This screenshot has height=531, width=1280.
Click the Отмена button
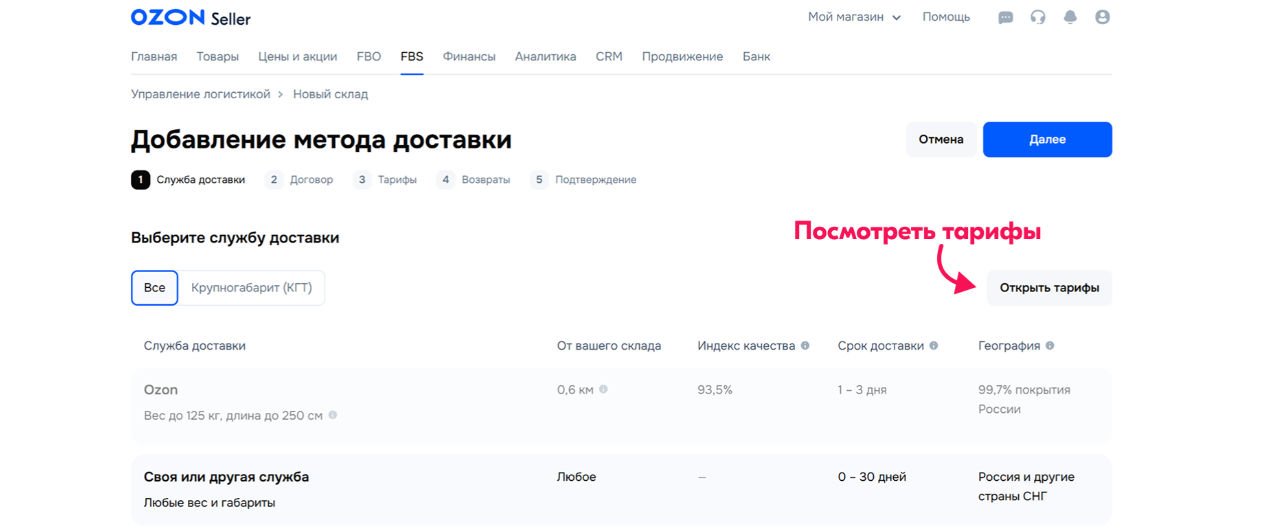click(941, 140)
